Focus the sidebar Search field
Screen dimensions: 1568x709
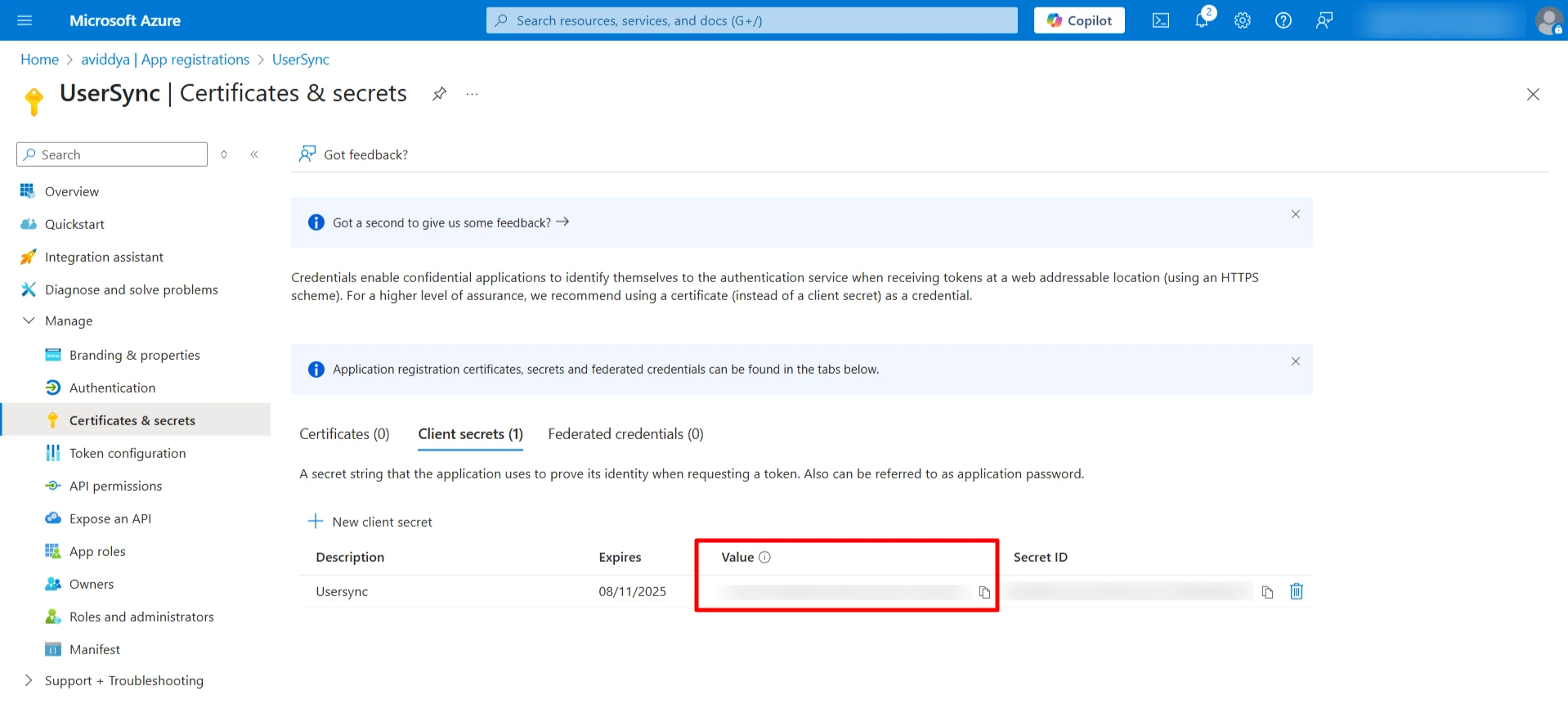click(x=112, y=155)
